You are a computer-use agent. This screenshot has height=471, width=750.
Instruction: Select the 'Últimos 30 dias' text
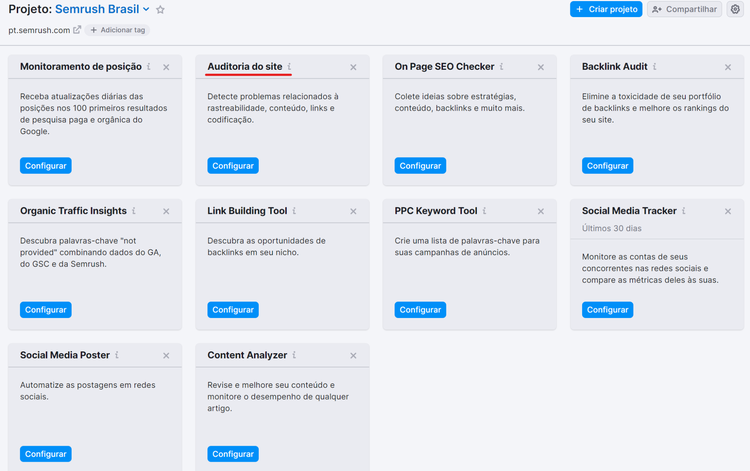(612, 228)
